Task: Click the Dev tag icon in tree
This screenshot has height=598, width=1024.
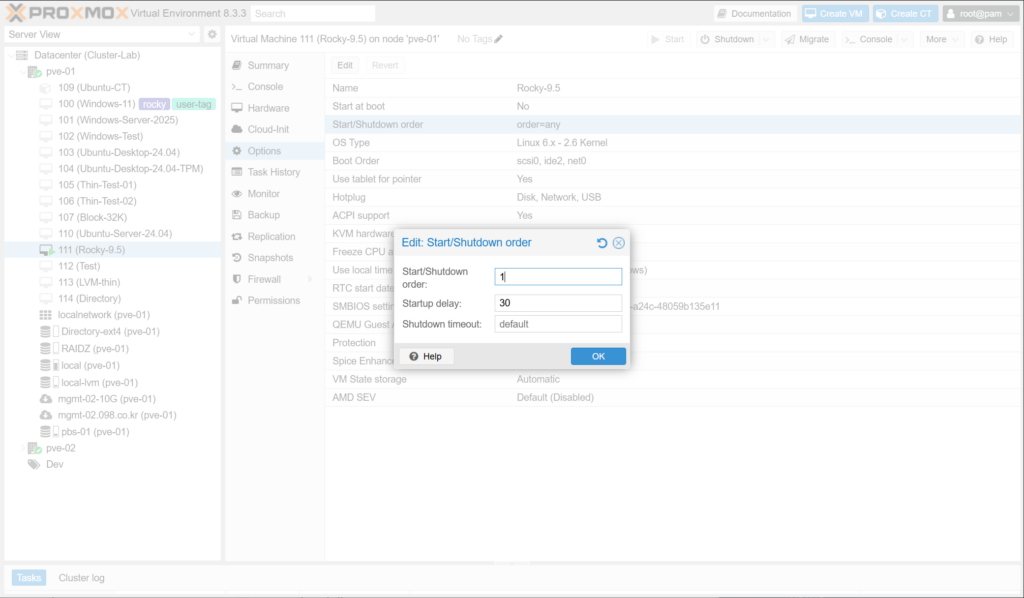Action: click(34, 464)
